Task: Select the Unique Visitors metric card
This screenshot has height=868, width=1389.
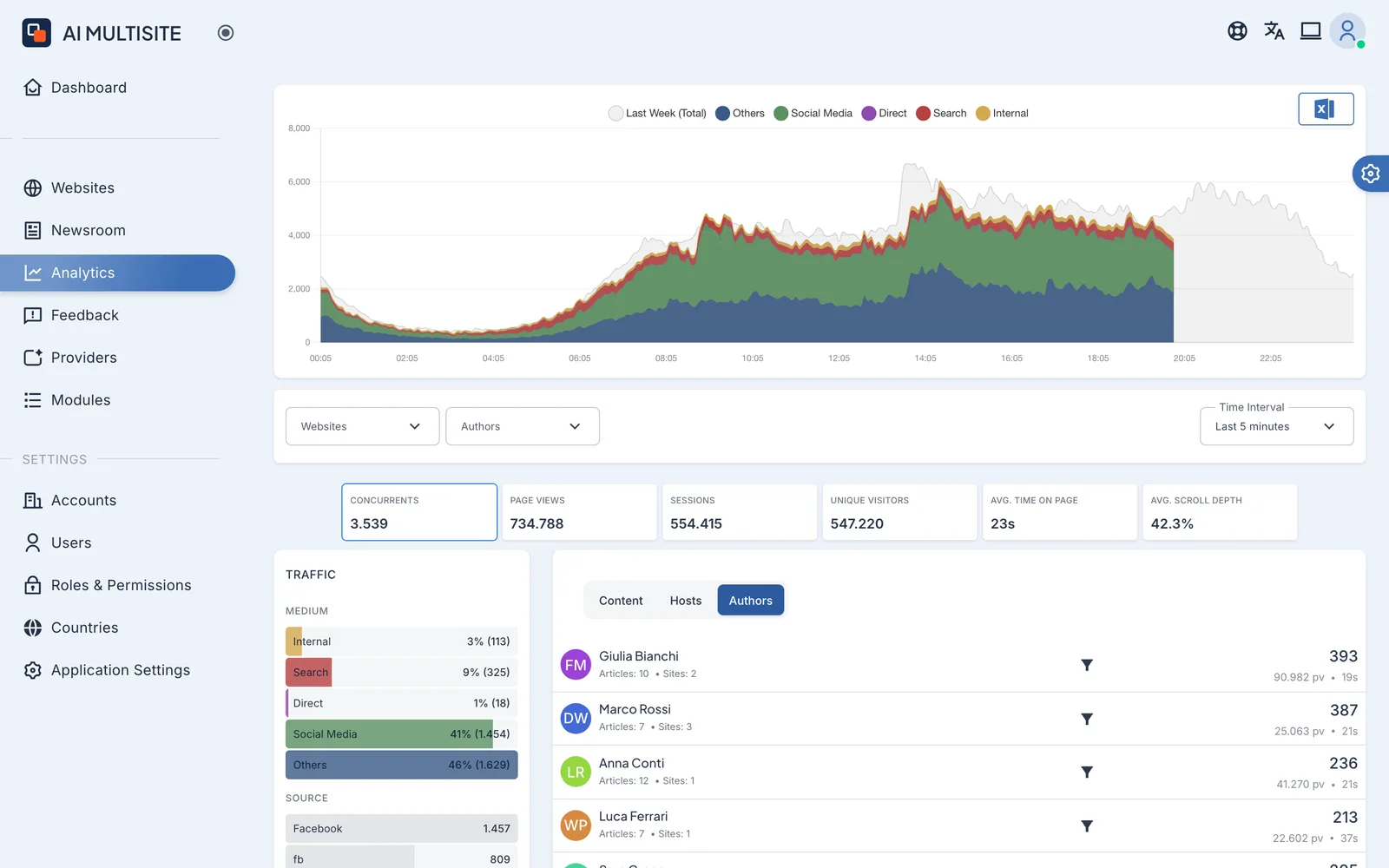Action: tap(899, 512)
